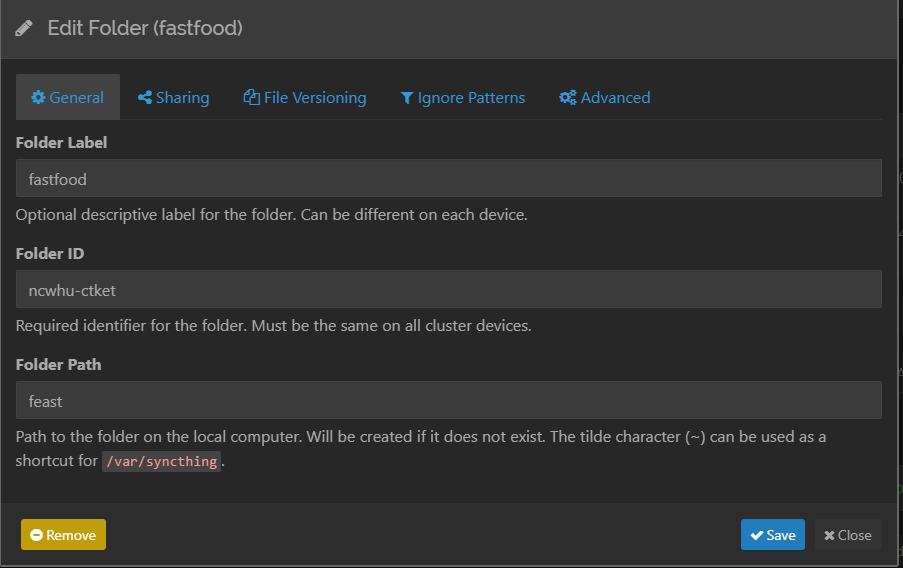Save the folder settings

pos(772,535)
